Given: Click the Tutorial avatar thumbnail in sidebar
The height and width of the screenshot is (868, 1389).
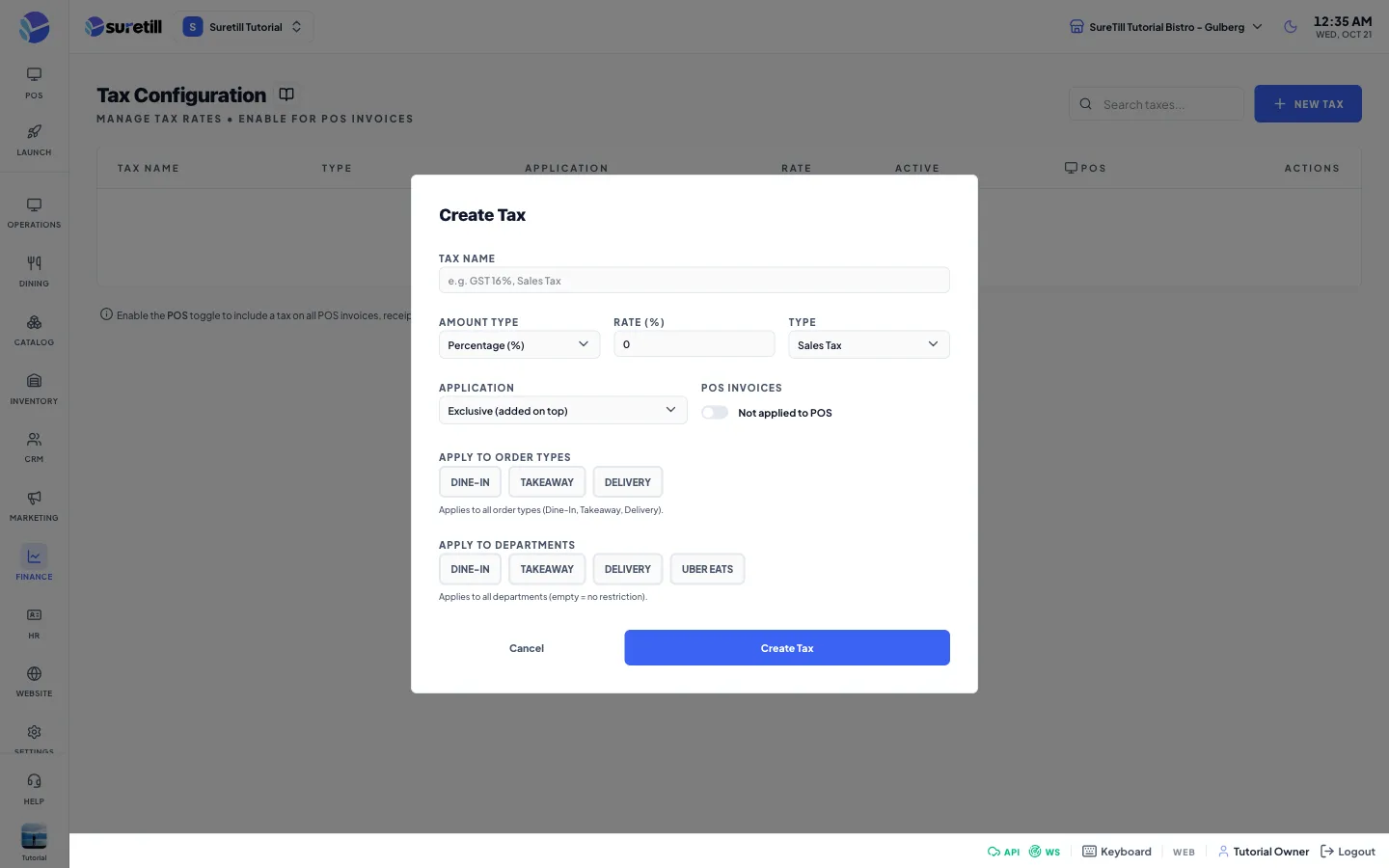Looking at the screenshot, I should [34, 836].
